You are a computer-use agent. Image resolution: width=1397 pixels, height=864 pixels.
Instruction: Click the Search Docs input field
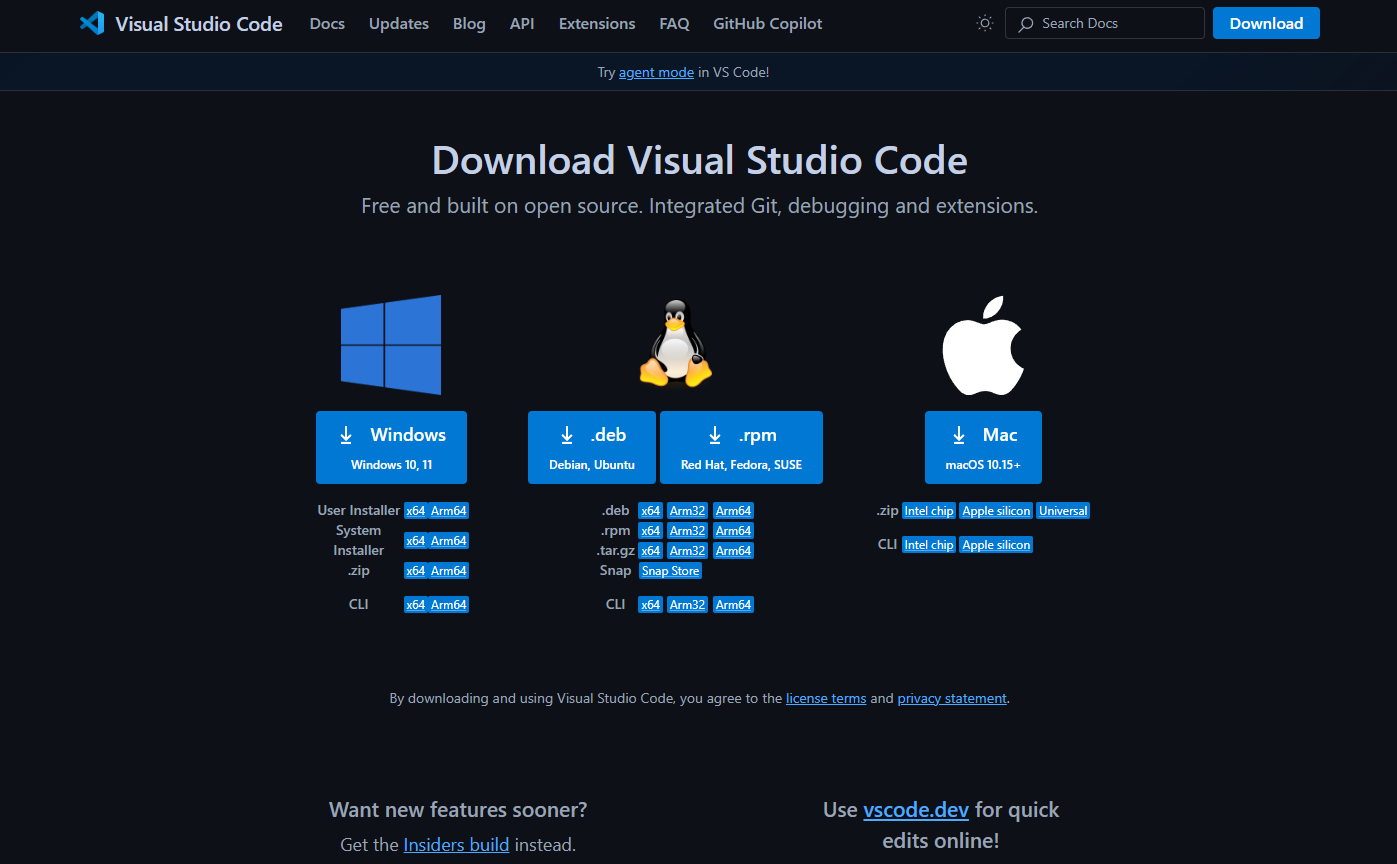pyautogui.click(x=1105, y=23)
